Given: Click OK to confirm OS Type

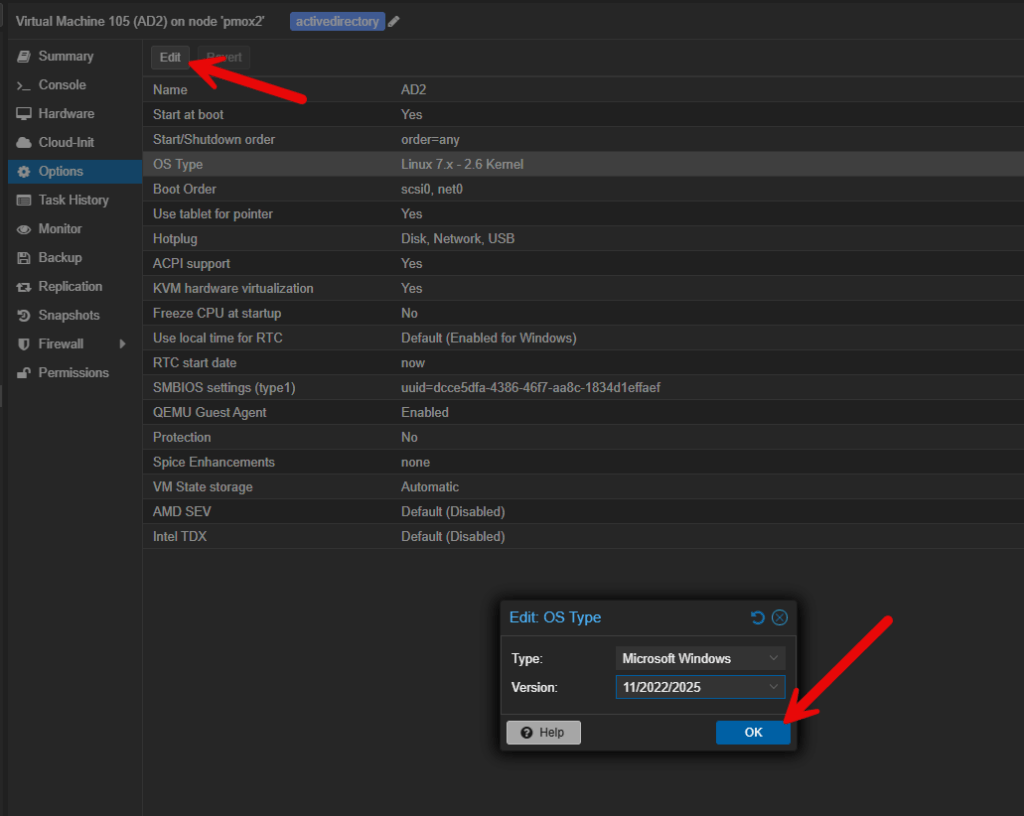Looking at the screenshot, I should 753,732.
